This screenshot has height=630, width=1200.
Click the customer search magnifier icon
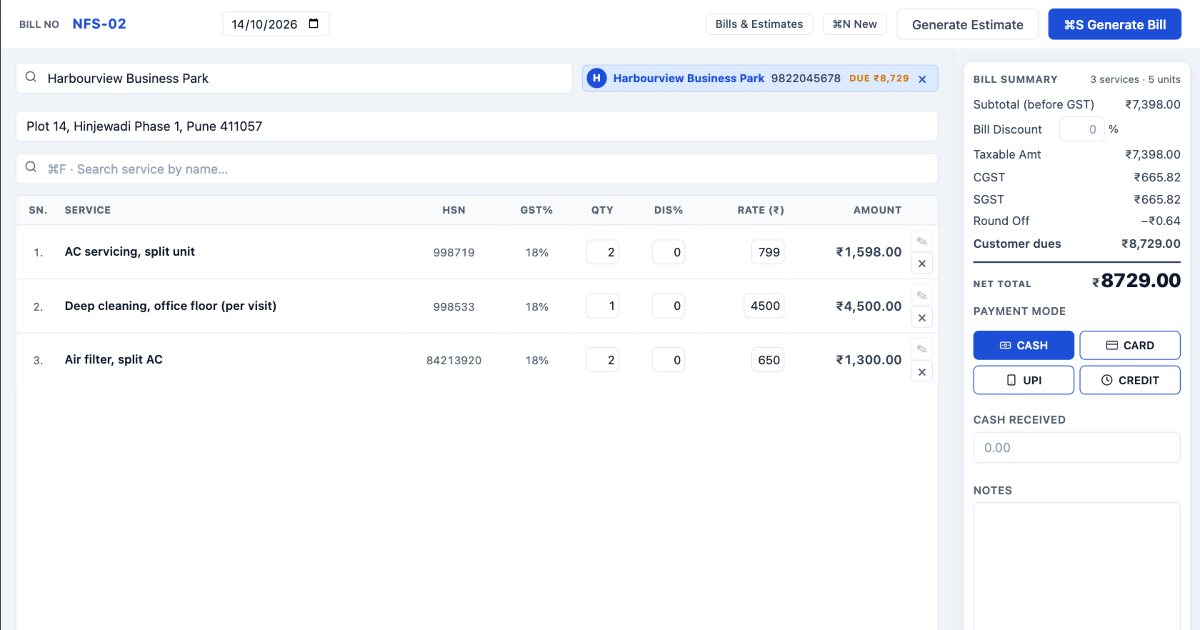pyautogui.click(x=32, y=78)
